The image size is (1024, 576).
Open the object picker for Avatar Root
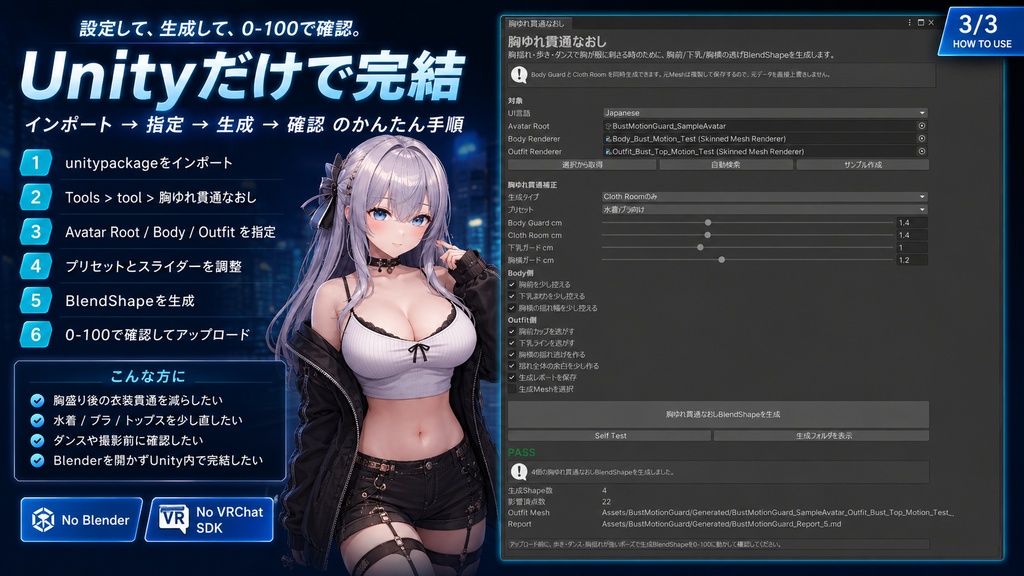921,126
